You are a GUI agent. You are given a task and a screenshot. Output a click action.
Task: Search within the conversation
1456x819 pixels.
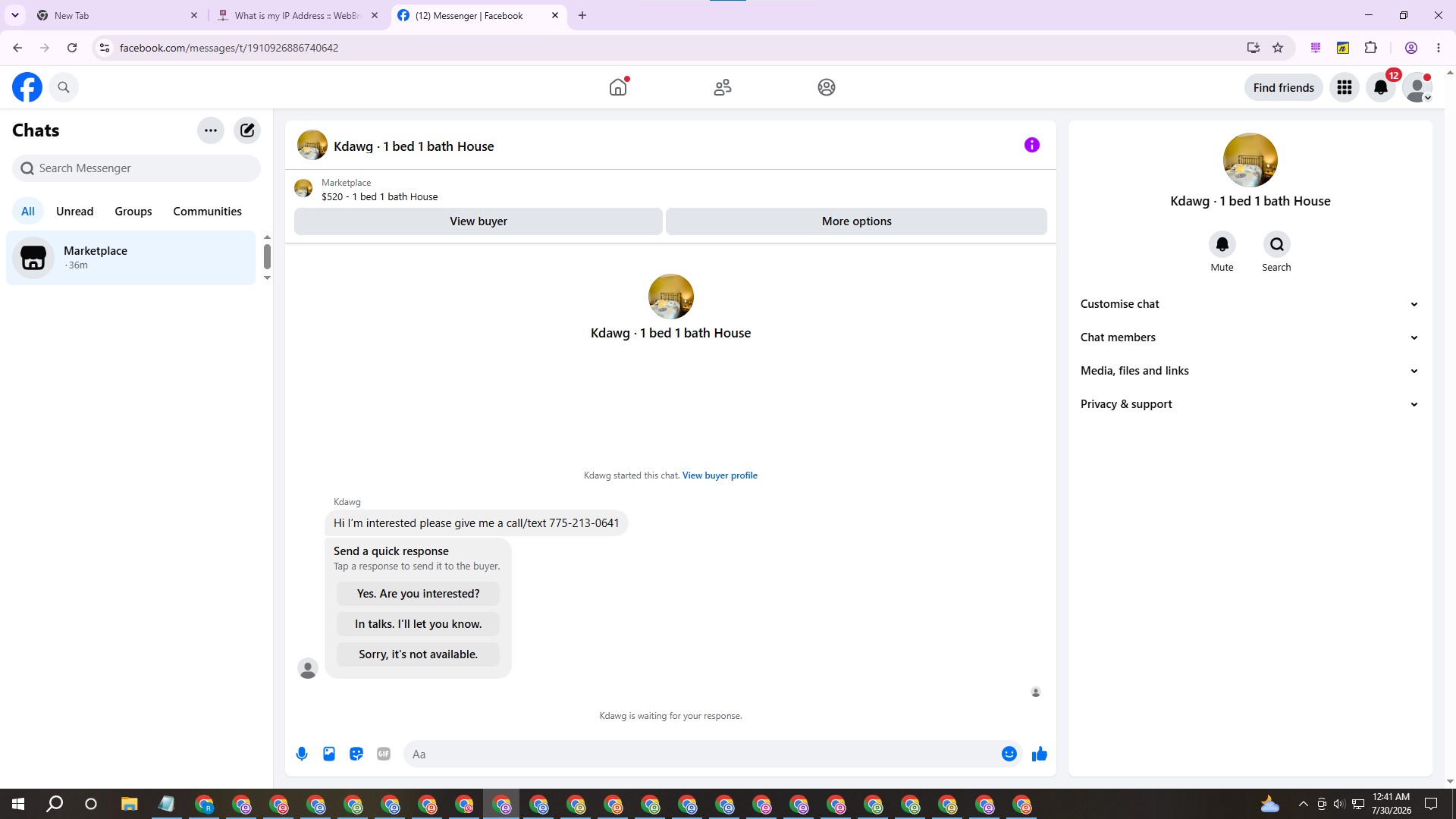[1277, 244]
